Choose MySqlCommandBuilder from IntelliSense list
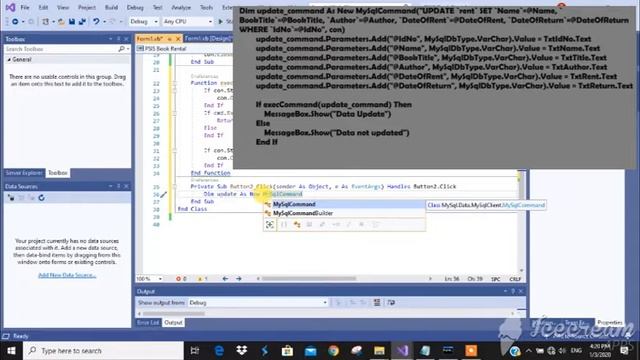 point(344,213)
